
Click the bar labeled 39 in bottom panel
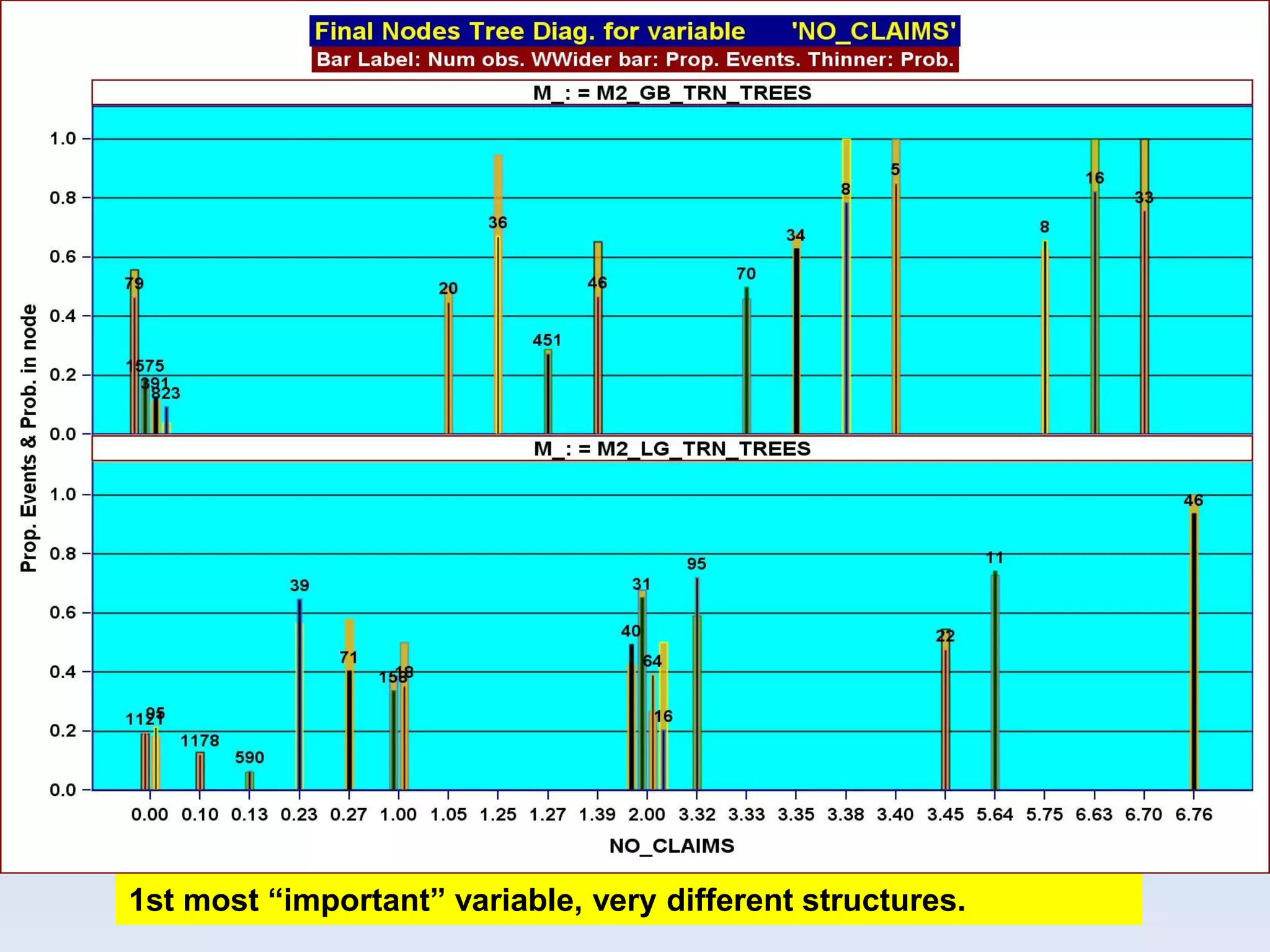point(300,694)
